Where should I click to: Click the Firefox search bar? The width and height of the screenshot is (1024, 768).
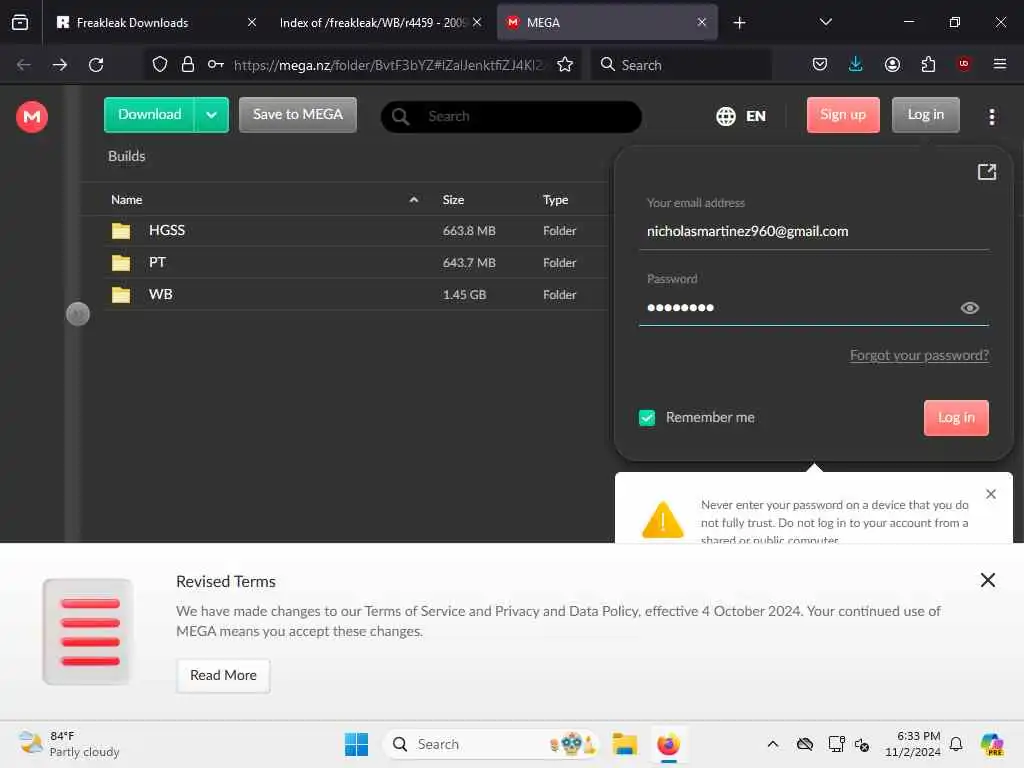[681, 65]
